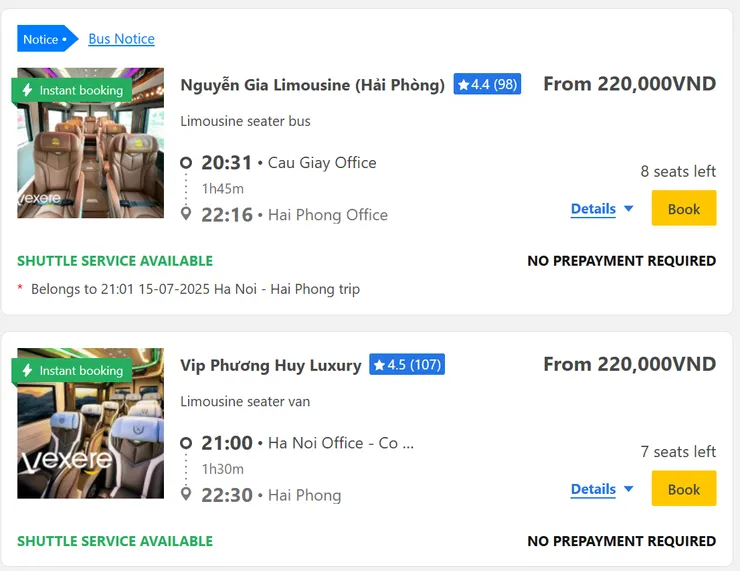Expand Details for Vip Phương Huy Luxury
The width and height of the screenshot is (740, 571).
coord(593,489)
